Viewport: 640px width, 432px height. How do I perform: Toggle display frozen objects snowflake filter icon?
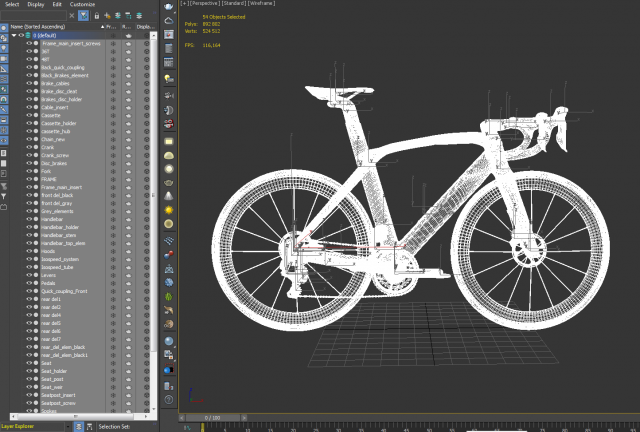(4, 130)
